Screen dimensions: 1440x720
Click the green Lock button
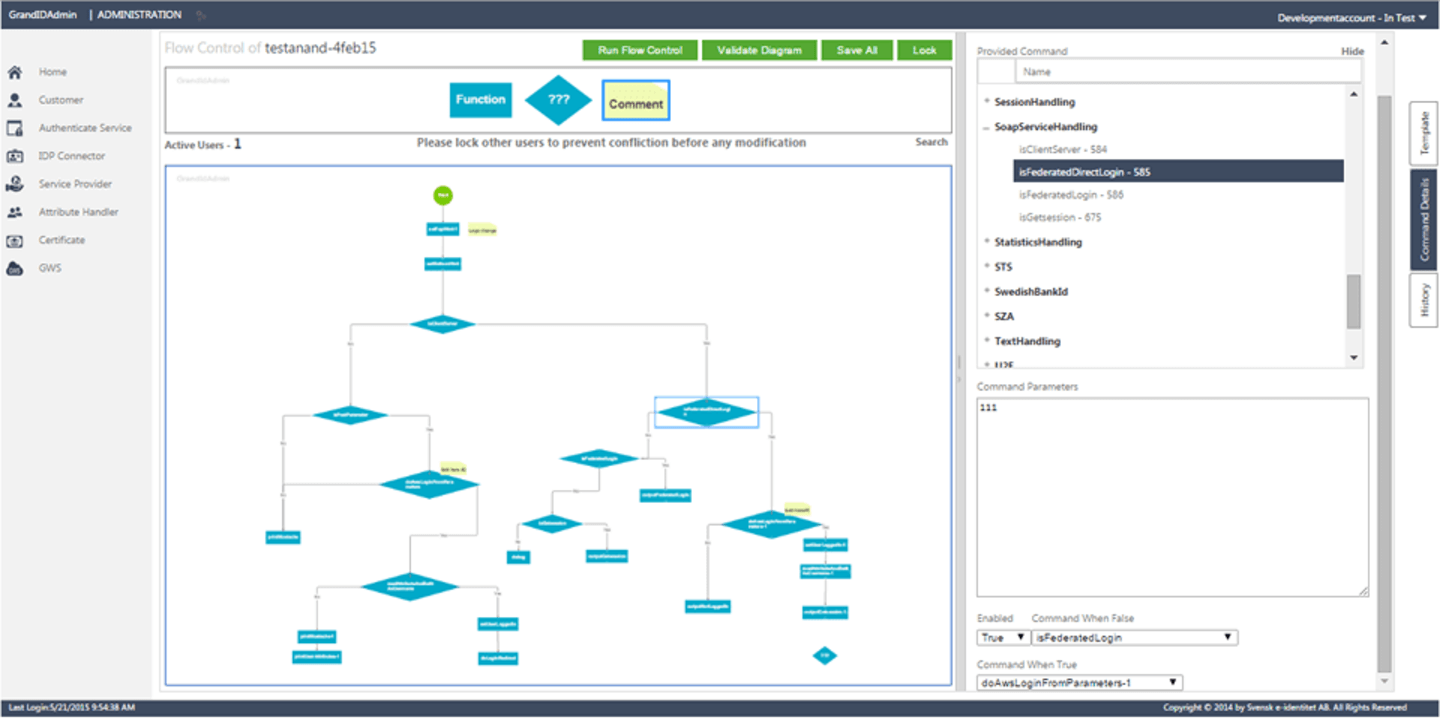(924, 50)
